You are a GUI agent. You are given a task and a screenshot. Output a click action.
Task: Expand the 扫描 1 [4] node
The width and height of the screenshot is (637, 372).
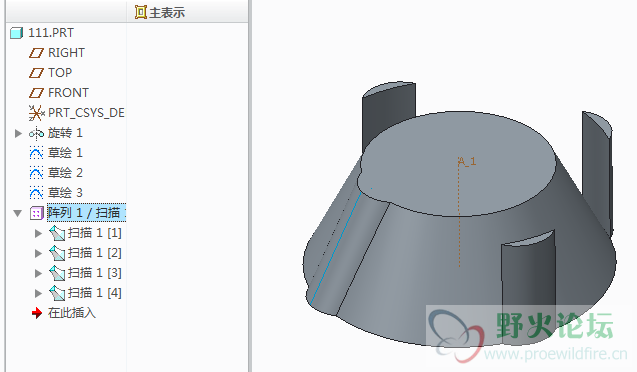[x=38, y=293]
